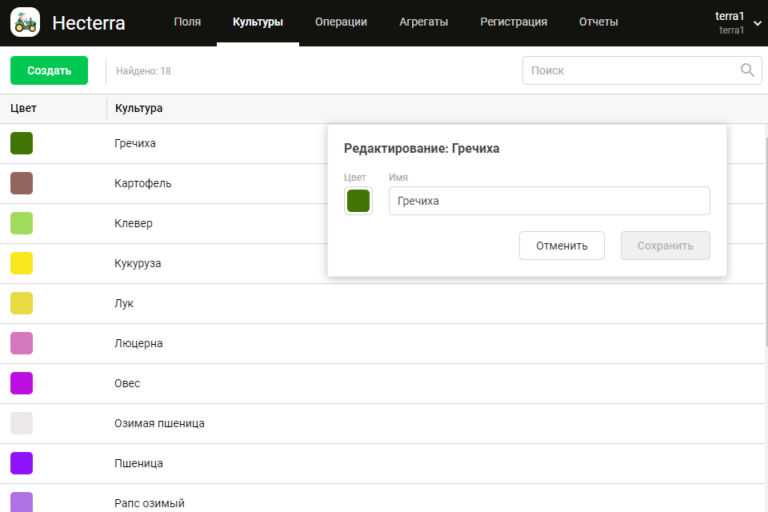Click the Имя field containing Гречиха
Viewport: 768px width, 512px height.
pyautogui.click(x=549, y=201)
